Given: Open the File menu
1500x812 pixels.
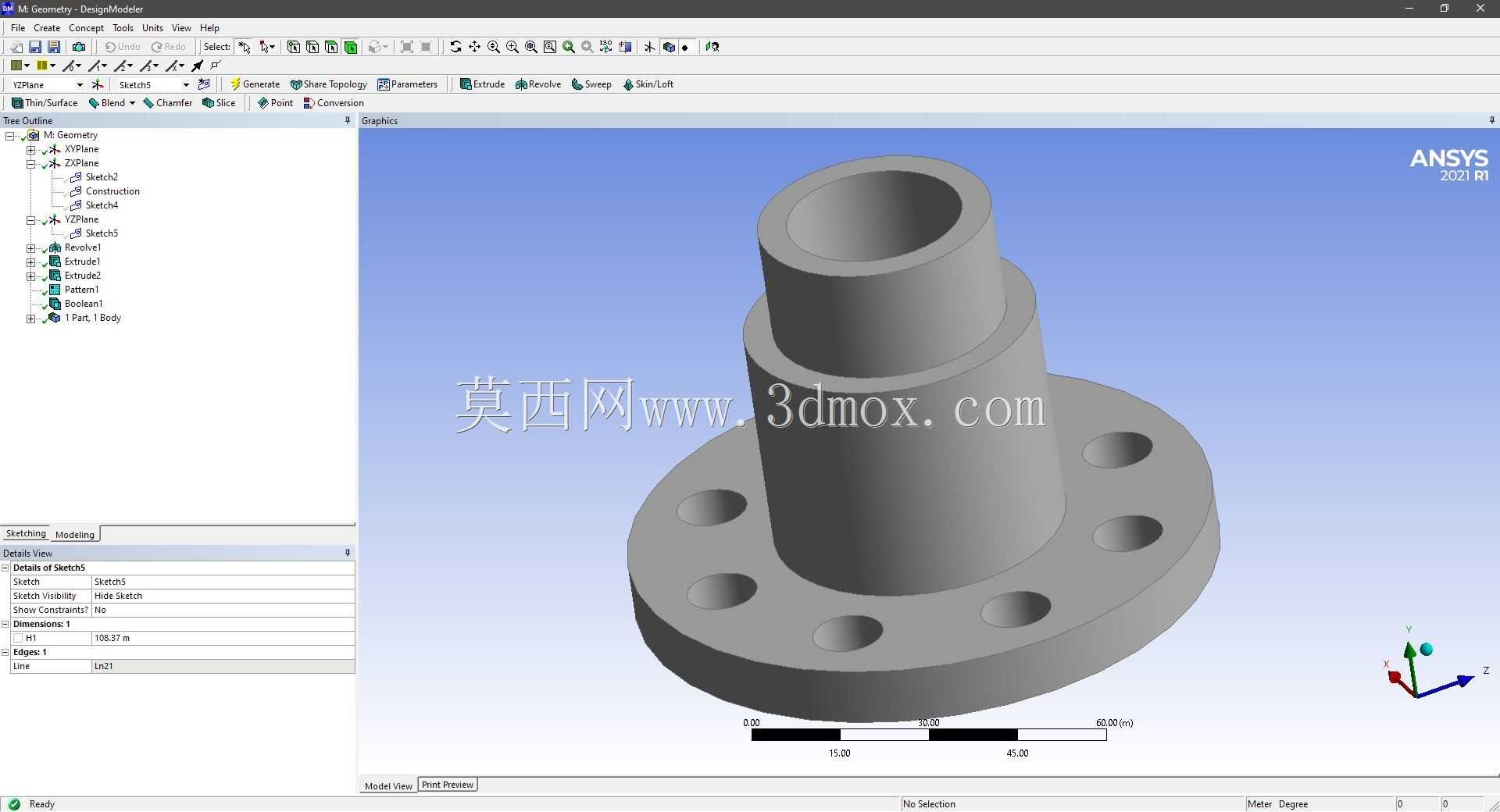Looking at the screenshot, I should click(x=18, y=28).
